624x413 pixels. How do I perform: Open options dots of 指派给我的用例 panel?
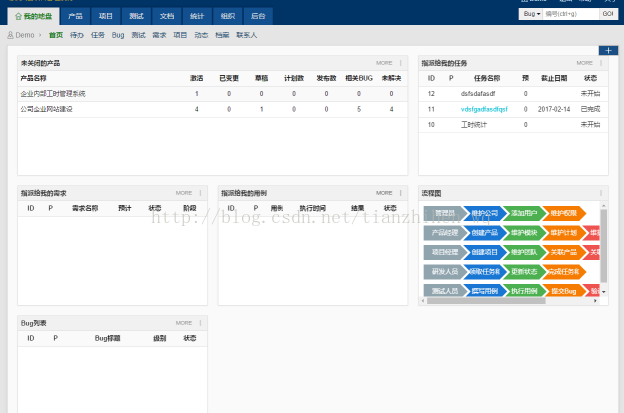pyautogui.click(x=401, y=193)
